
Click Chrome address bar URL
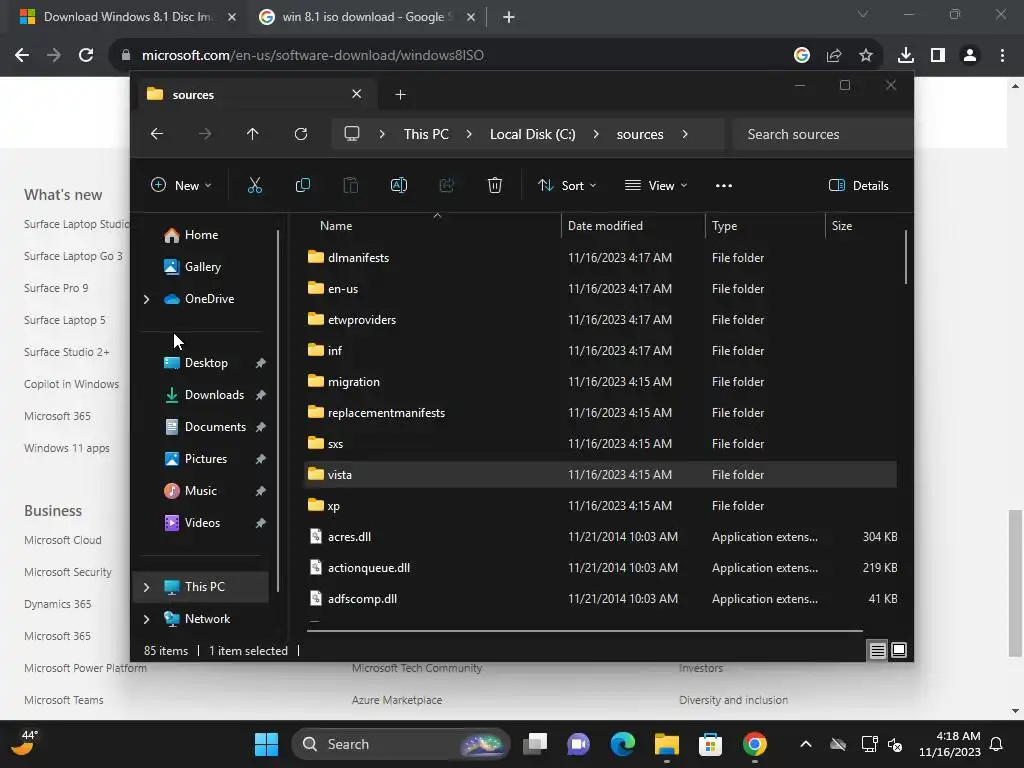coord(313,55)
